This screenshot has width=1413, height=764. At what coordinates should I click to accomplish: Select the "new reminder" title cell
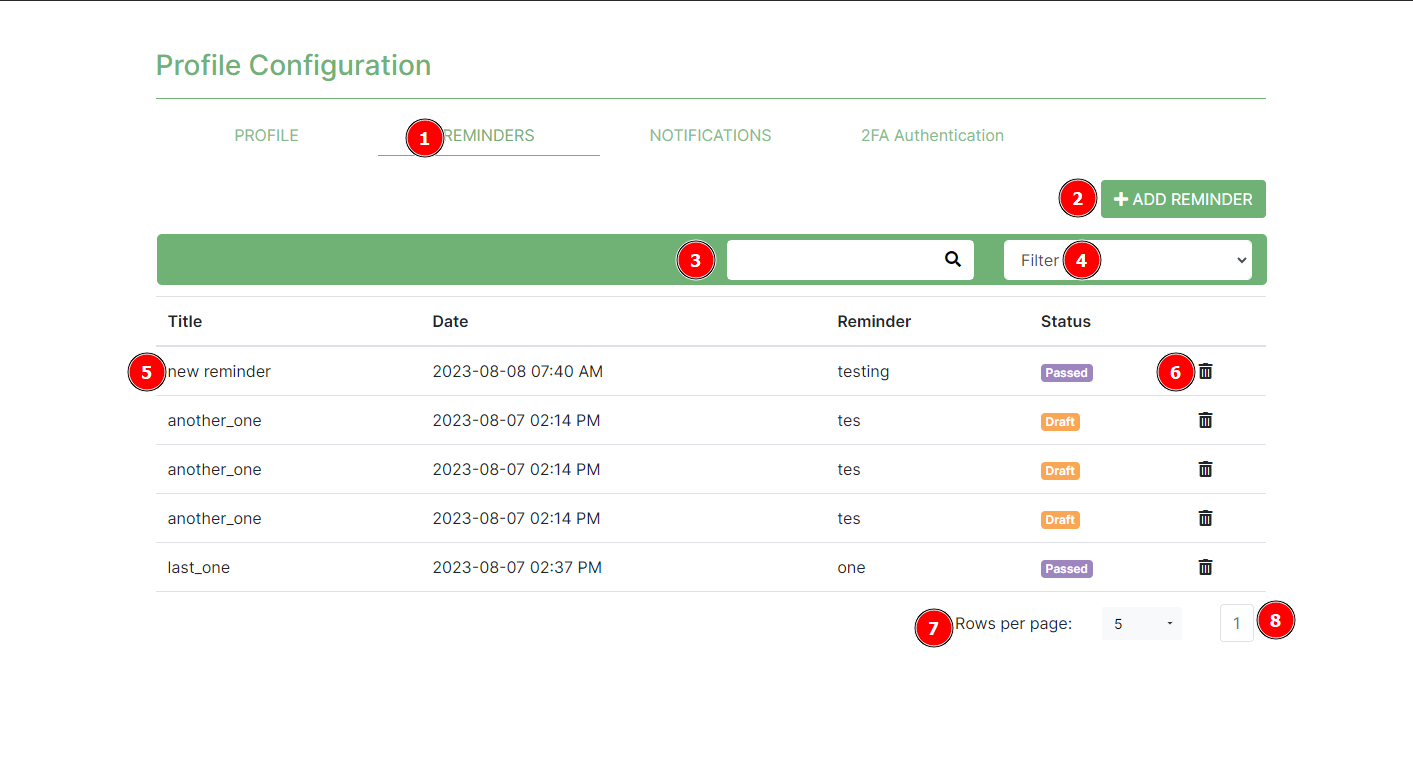point(219,371)
